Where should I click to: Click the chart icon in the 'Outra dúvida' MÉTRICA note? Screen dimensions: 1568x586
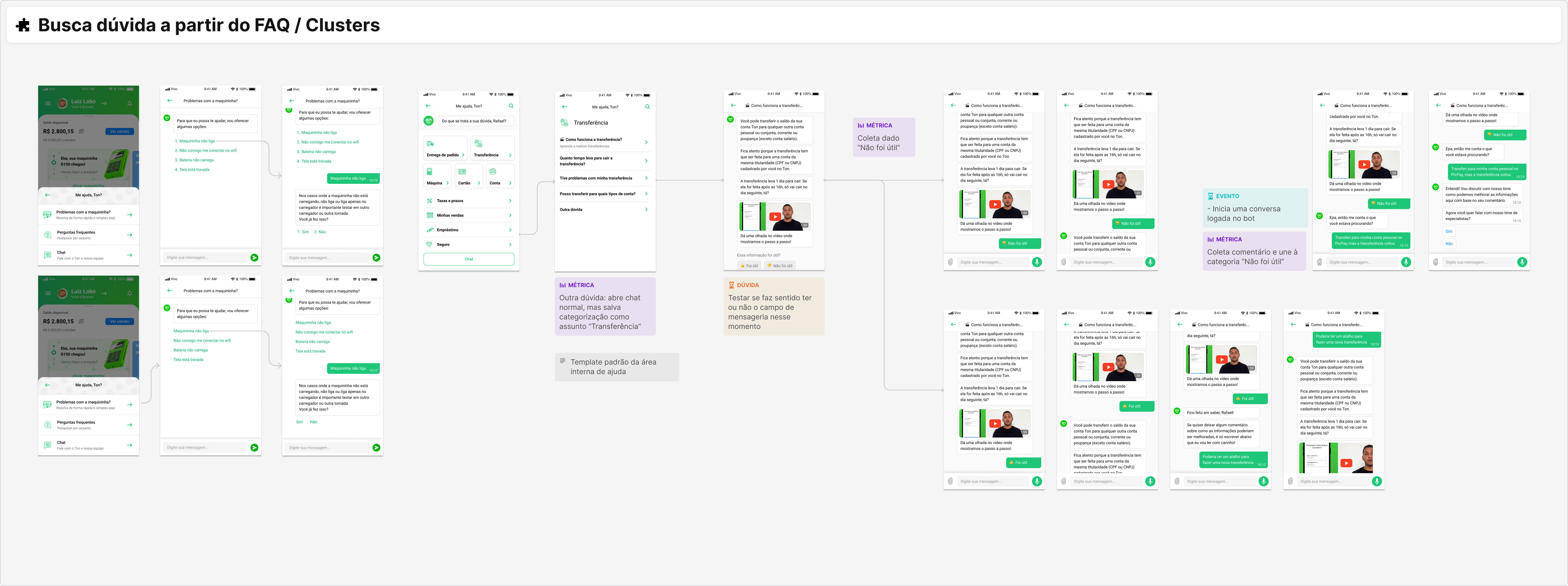pyautogui.click(x=563, y=285)
